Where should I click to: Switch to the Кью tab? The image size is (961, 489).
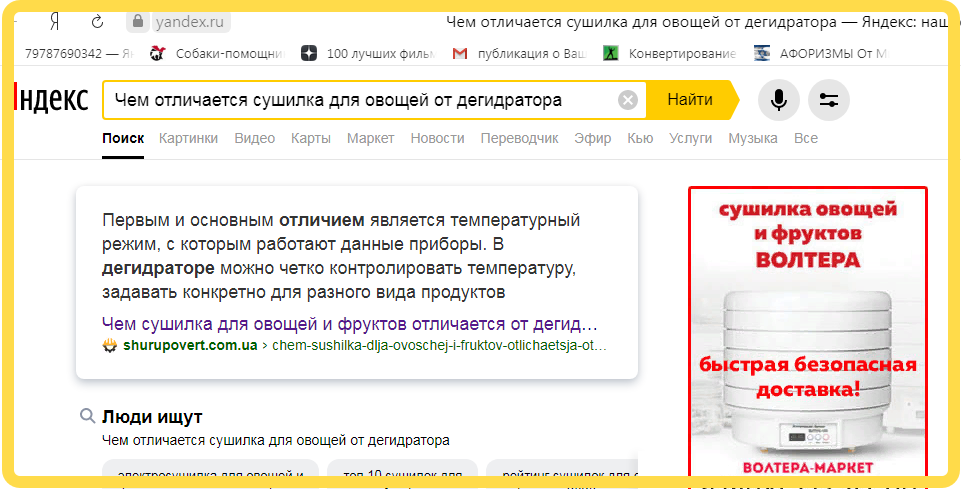[x=640, y=138]
